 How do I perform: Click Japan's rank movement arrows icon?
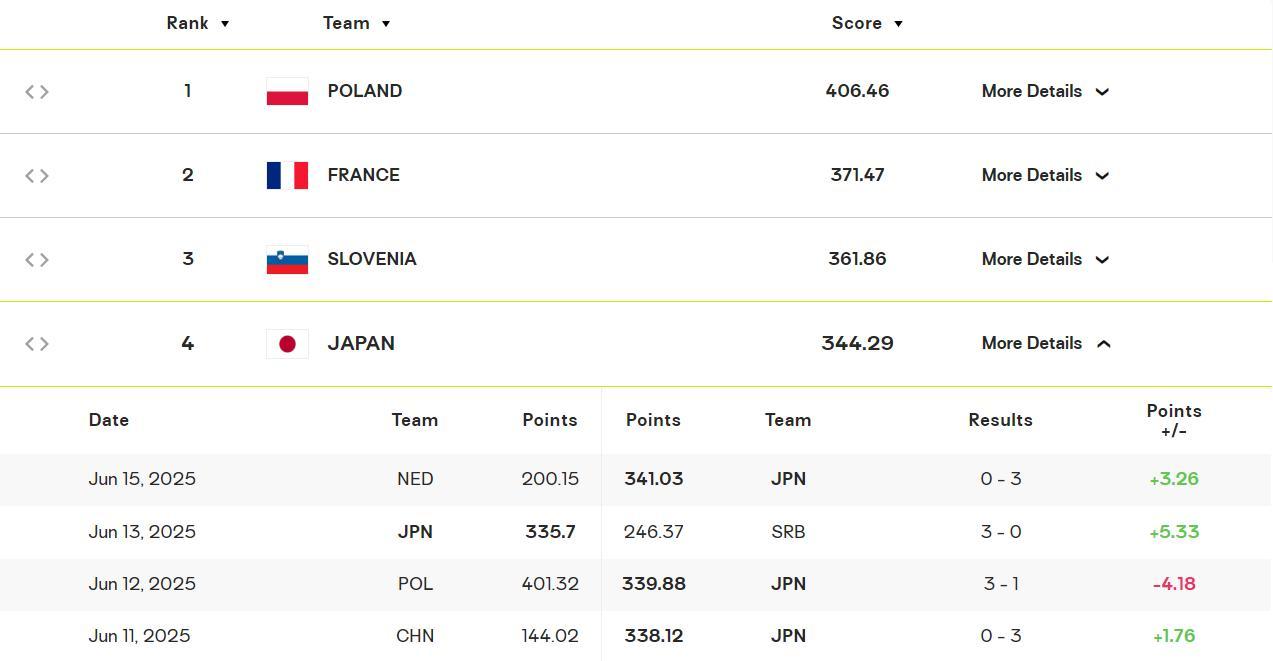click(x=37, y=344)
